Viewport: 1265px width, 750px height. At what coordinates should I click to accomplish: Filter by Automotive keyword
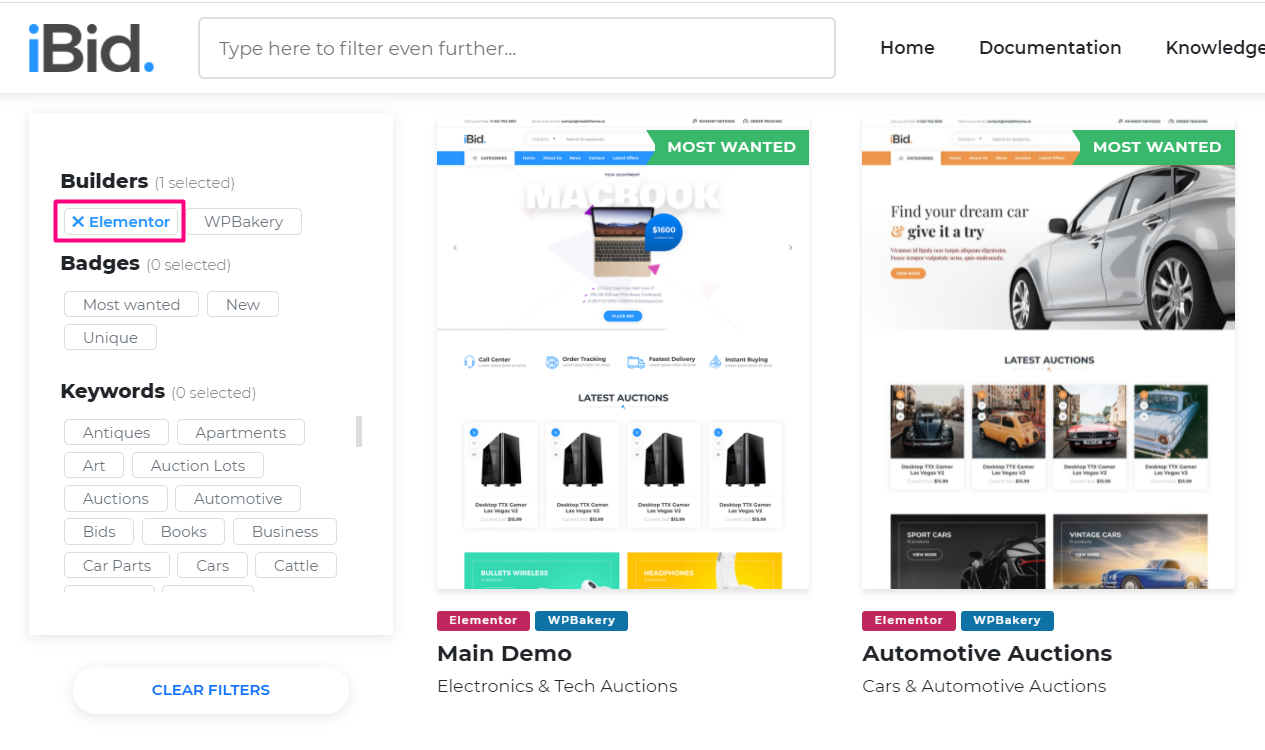tap(237, 499)
